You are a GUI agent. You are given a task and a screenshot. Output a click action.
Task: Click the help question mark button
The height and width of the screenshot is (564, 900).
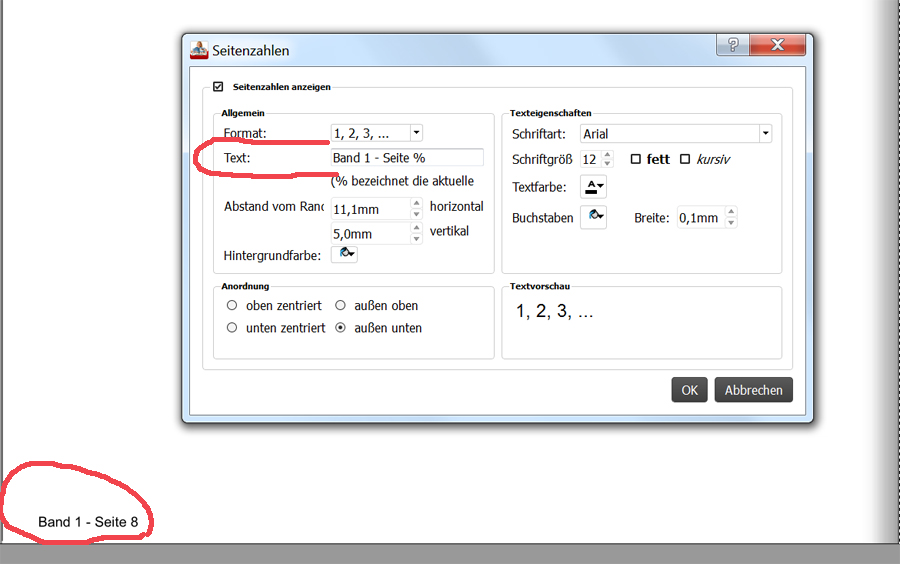point(732,44)
